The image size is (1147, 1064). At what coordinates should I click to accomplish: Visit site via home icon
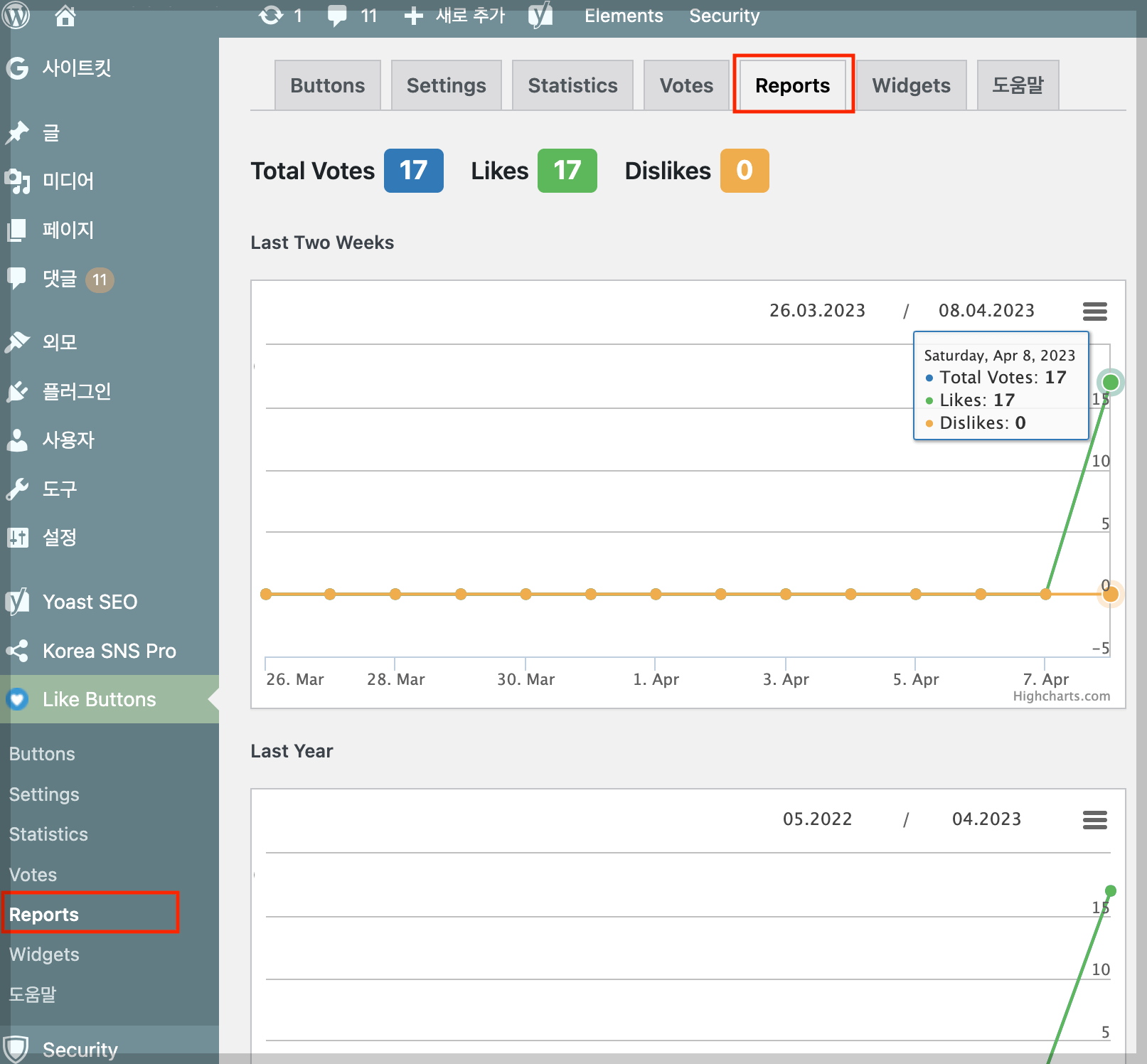(x=65, y=15)
